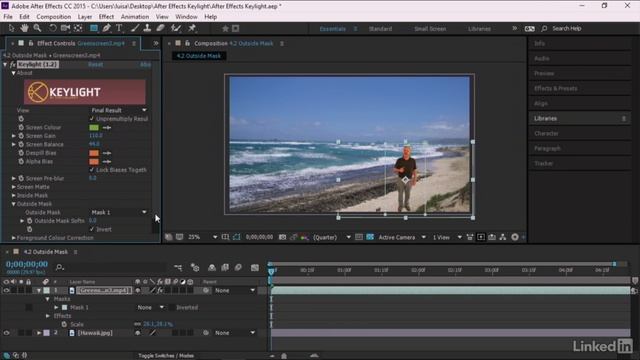The height and width of the screenshot is (360, 640).
Task: Click the Alpha Bias colour swatch
Action: (x=94, y=162)
